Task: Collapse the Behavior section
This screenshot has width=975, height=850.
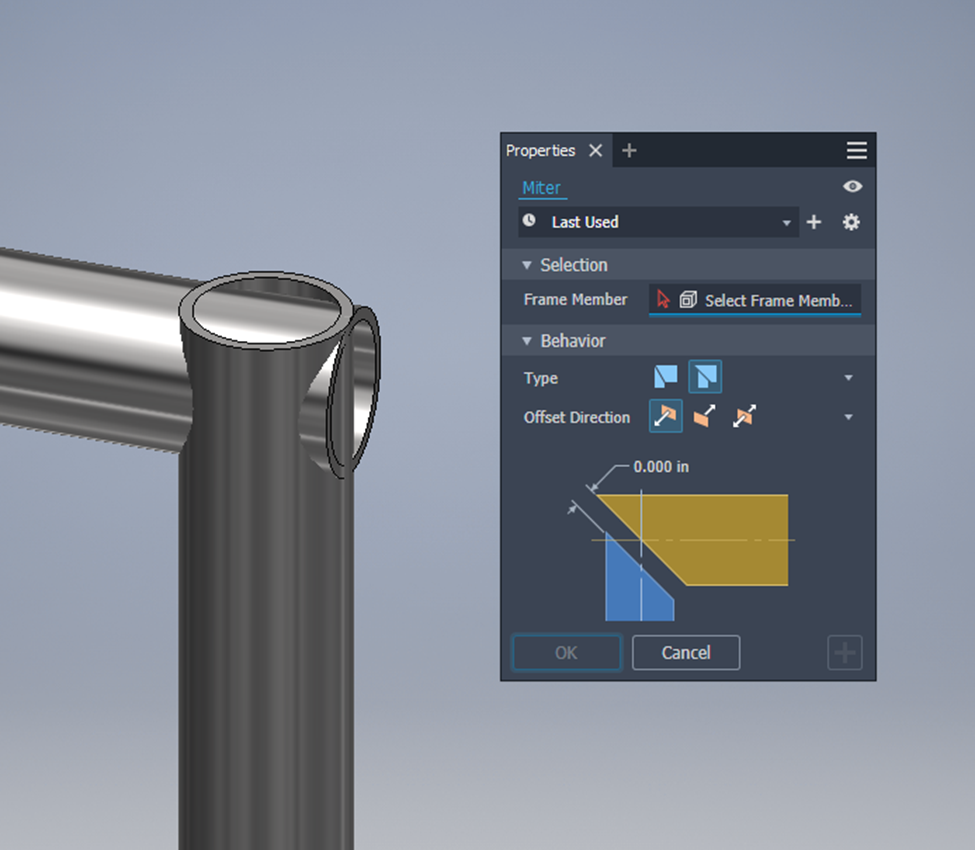Action: pos(527,341)
